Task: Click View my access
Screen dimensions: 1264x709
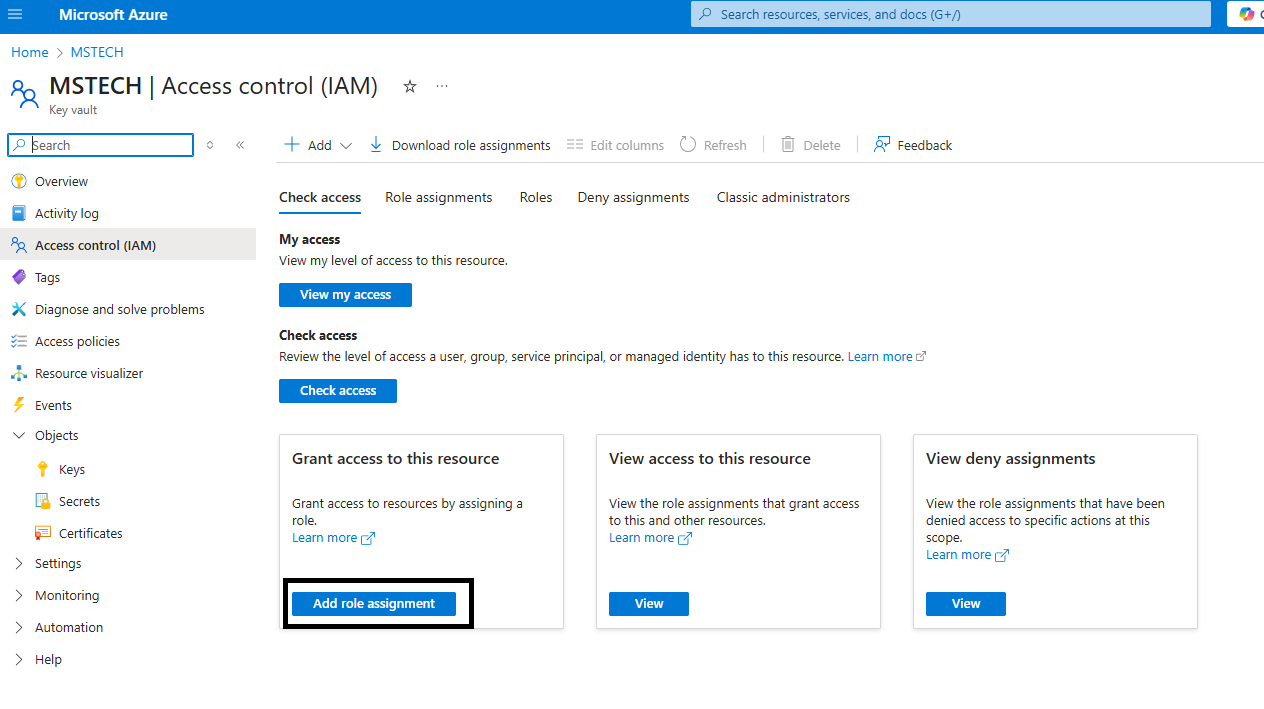Action: (x=345, y=294)
